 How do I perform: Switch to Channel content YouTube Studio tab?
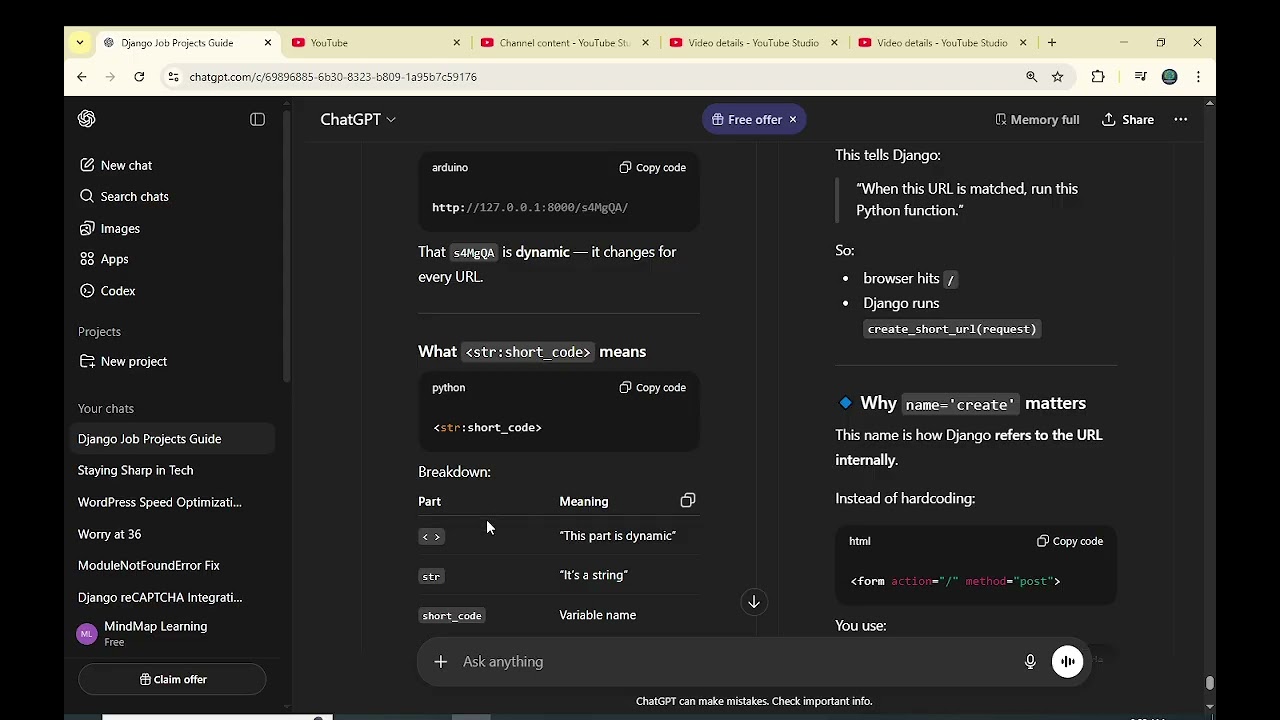(563, 43)
